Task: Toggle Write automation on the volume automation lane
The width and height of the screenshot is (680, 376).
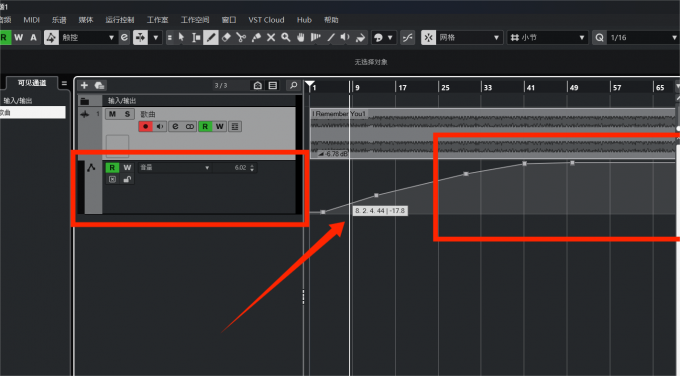Action: [127, 167]
